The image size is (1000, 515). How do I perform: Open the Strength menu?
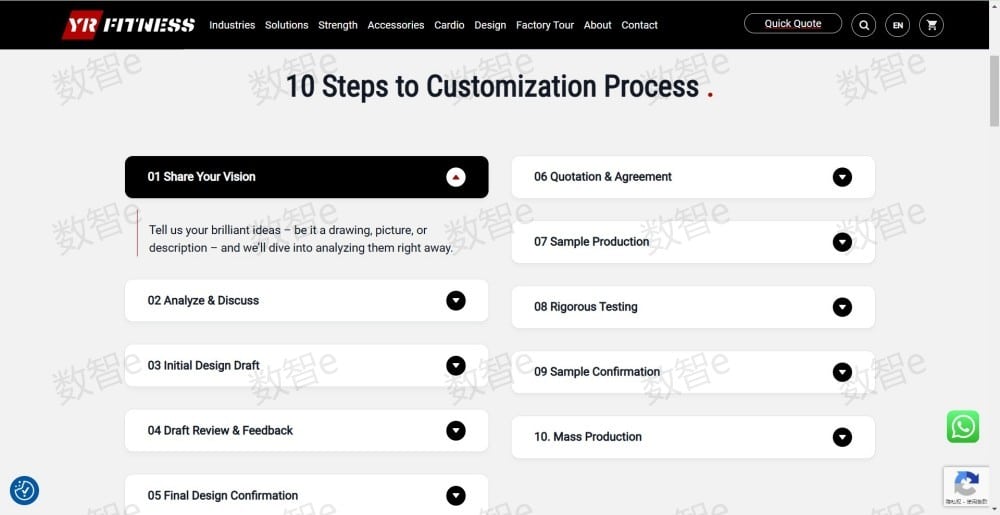[x=337, y=25]
